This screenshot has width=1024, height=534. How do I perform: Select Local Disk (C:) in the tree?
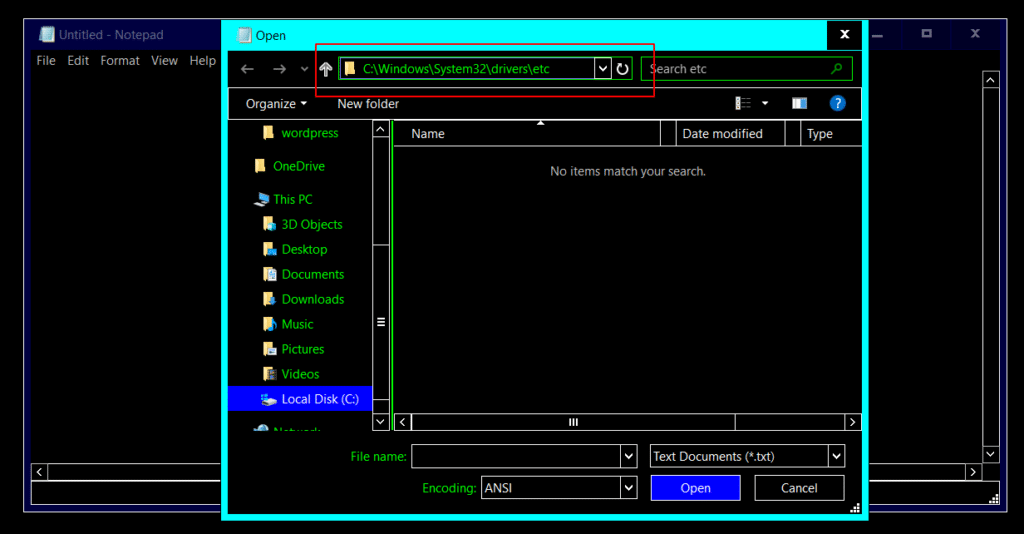[x=300, y=399]
